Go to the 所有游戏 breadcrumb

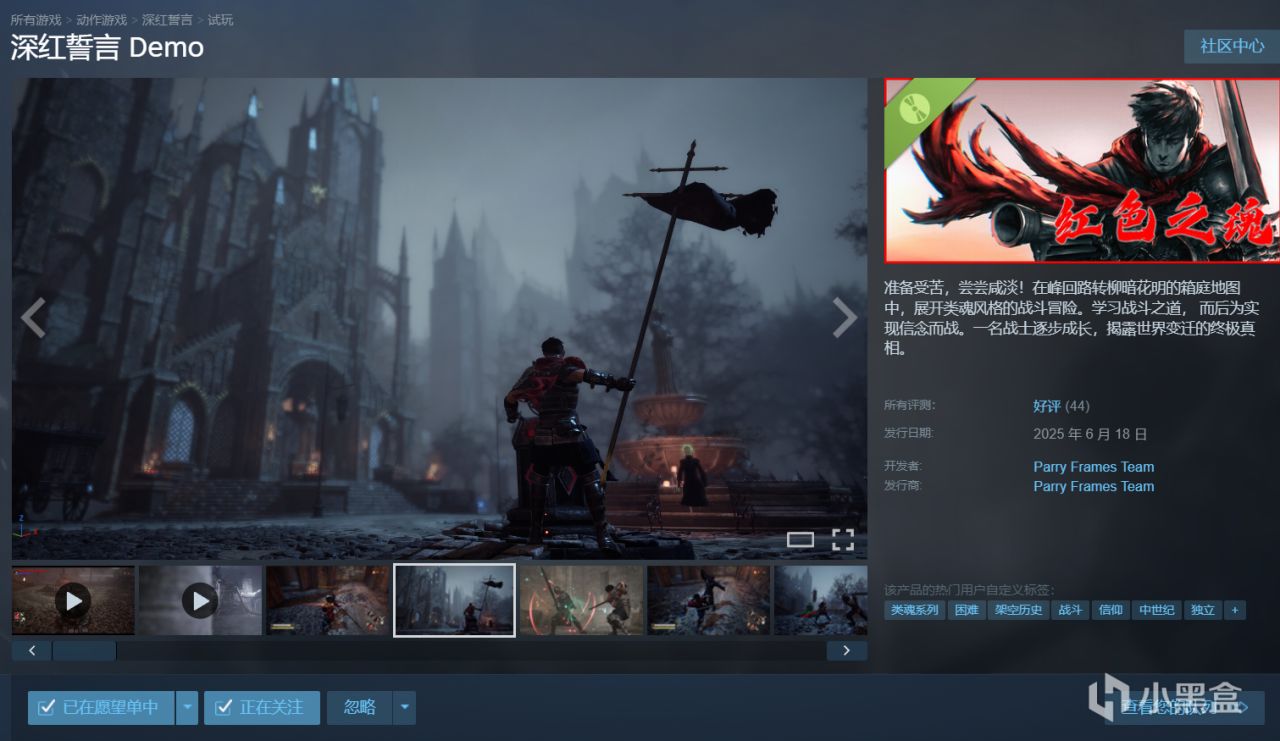36,20
